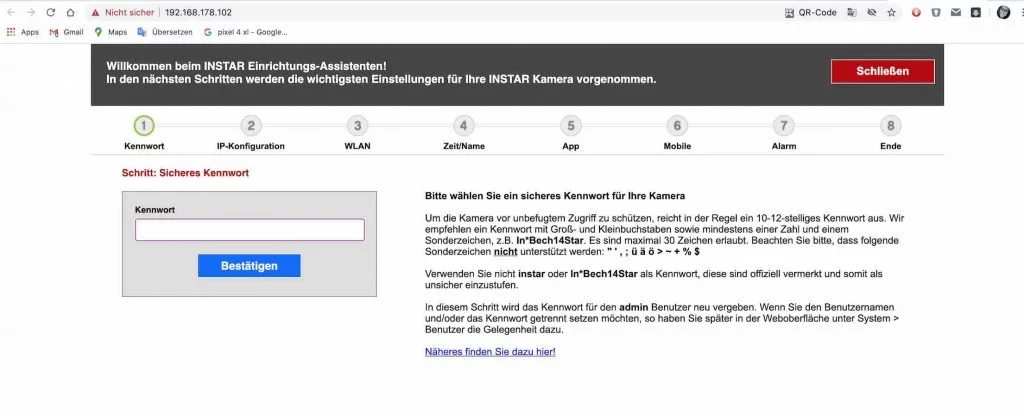Image resolution: width=1024 pixels, height=417 pixels.
Task: Open the Übersetzen bookmark
Action: pos(165,32)
